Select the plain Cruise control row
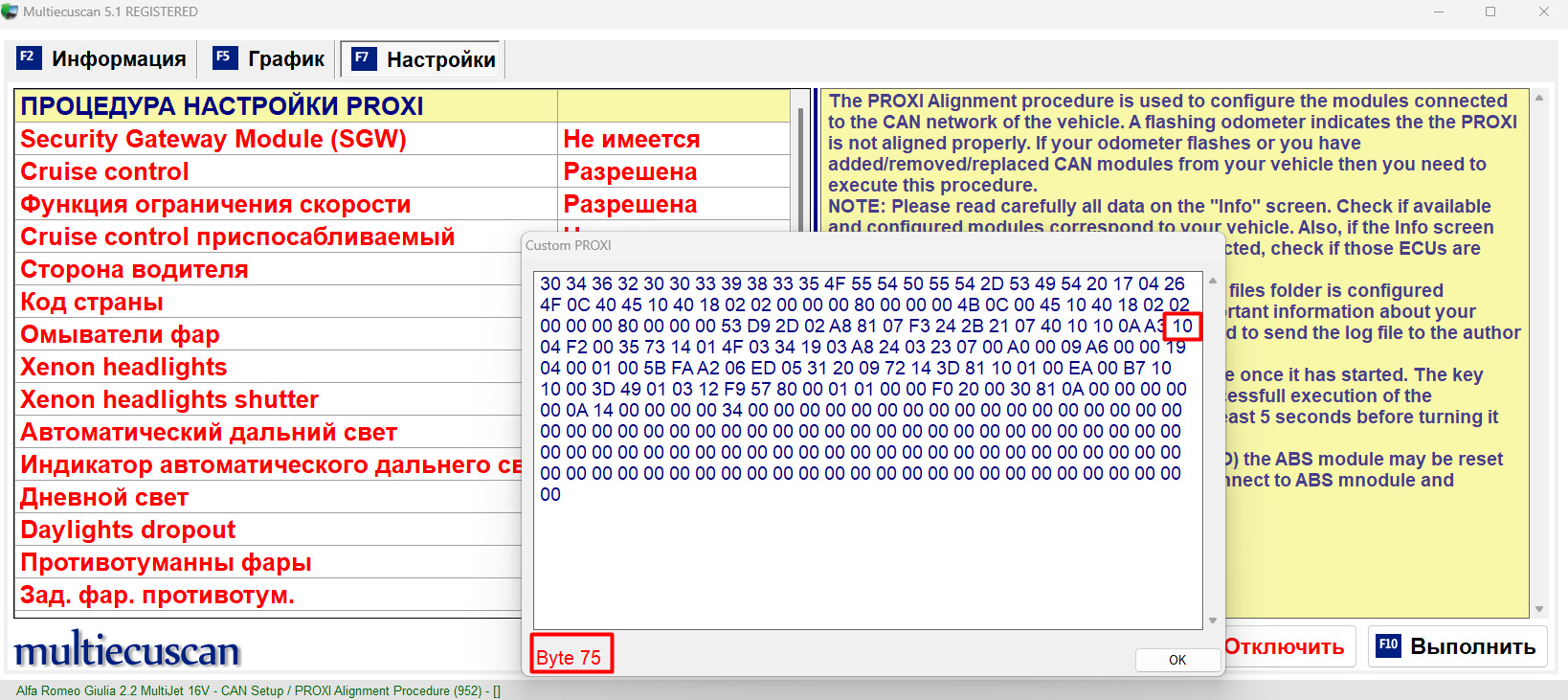The height and width of the screenshot is (700, 1568). (x=402, y=171)
